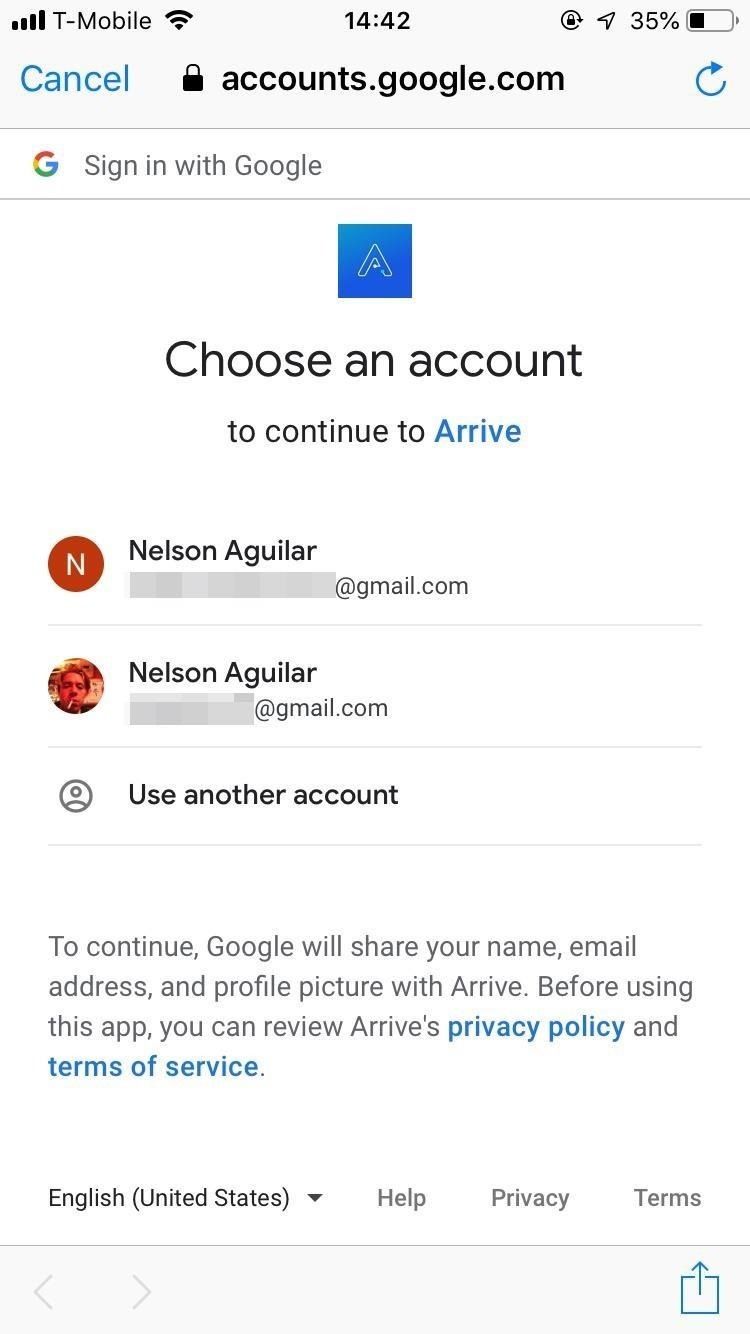Tap the red N account avatar
This screenshot has width=750, height=1334.
76,564
